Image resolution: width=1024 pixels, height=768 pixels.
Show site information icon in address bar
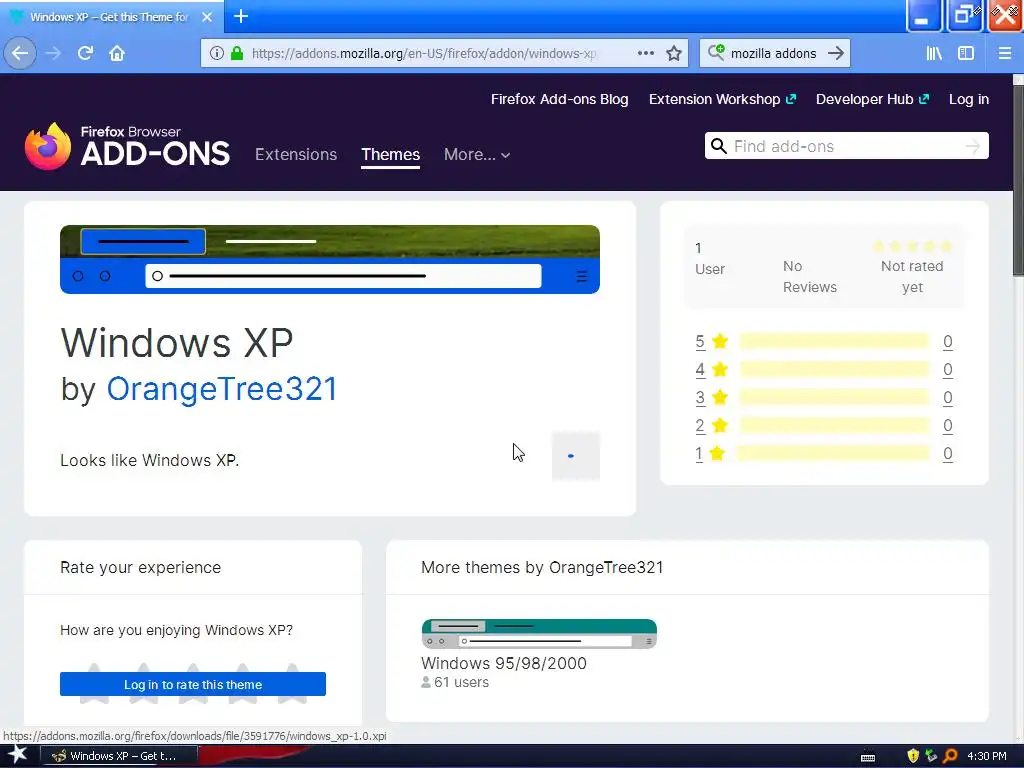point(217,54)
